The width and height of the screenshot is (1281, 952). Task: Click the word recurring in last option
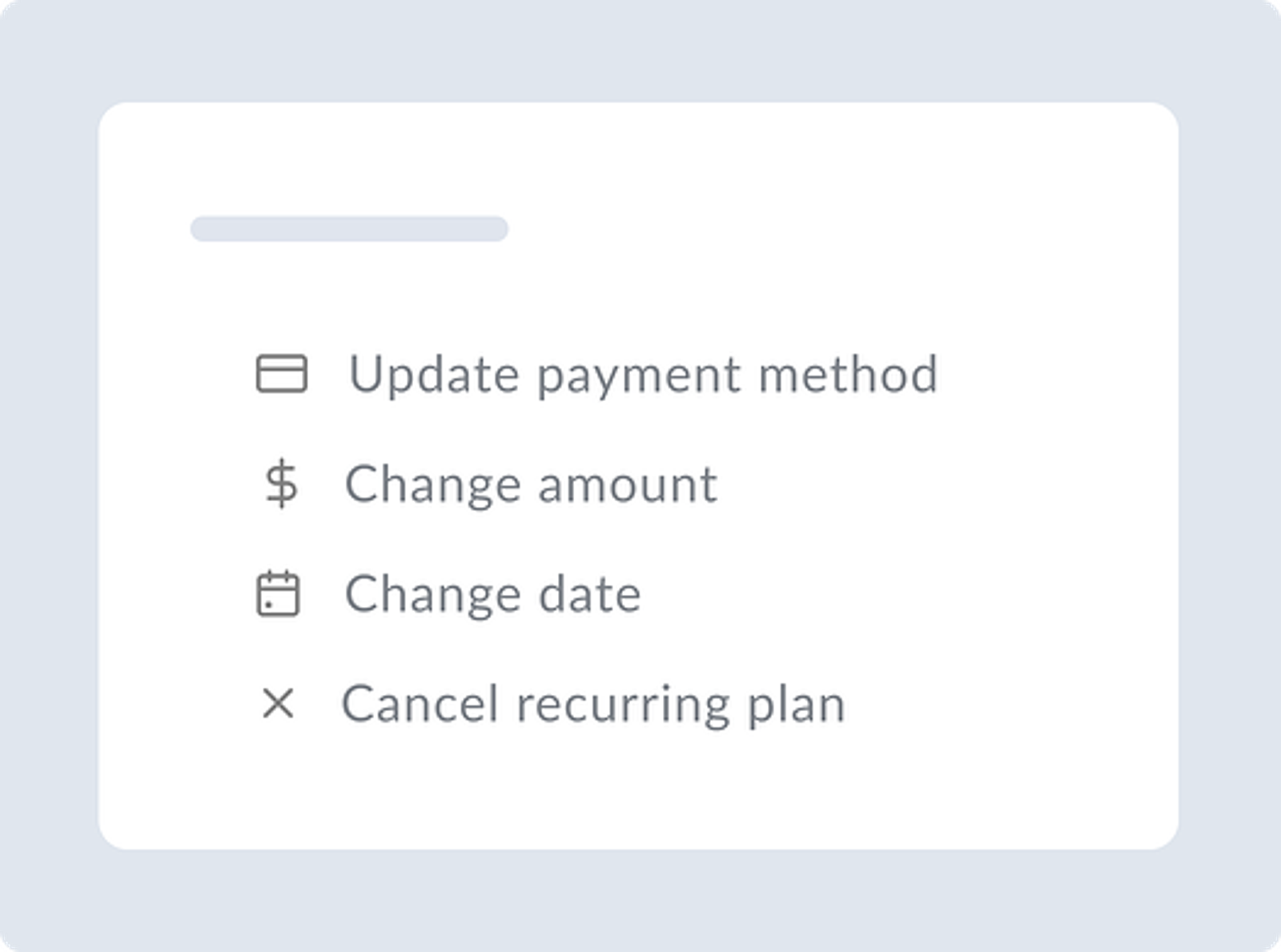(623, 704)
